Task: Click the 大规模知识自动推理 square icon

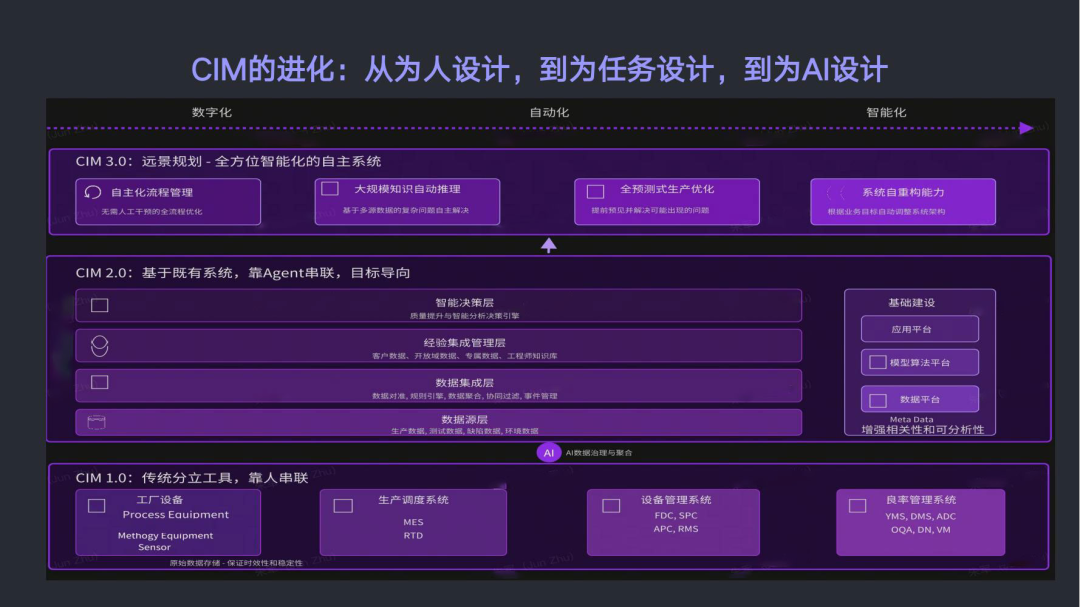Action: click(329, 187)
